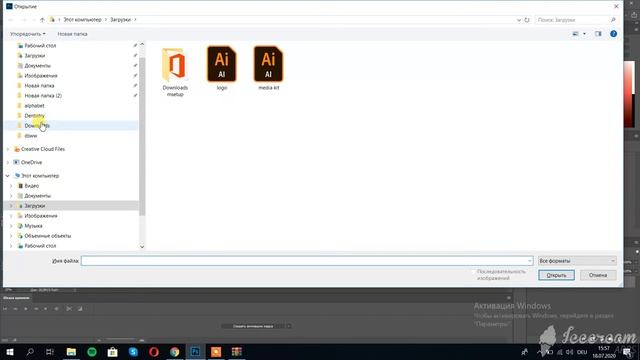Select 'Документы' in quick access

tap(38, 66)
